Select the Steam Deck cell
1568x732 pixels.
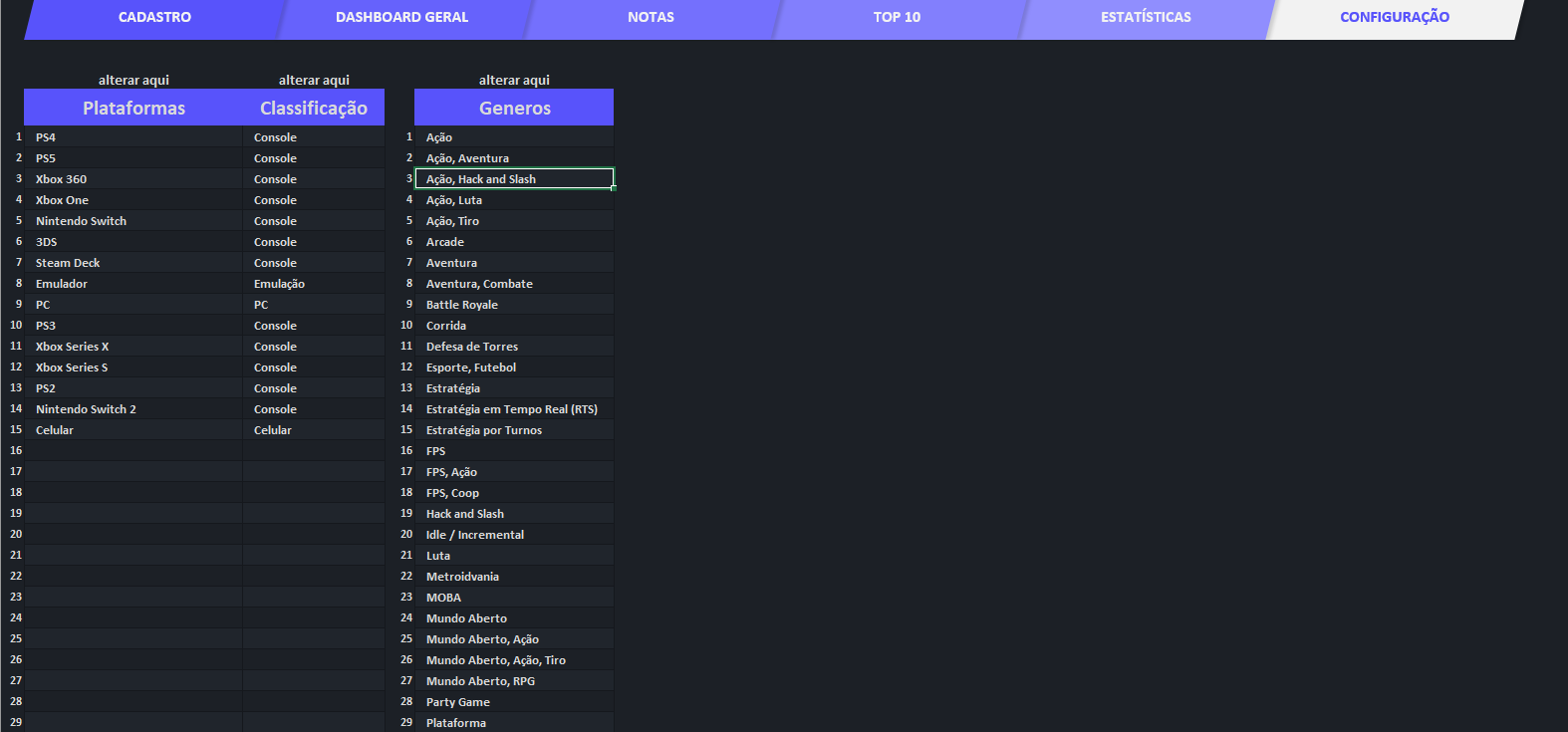(133, 263)
